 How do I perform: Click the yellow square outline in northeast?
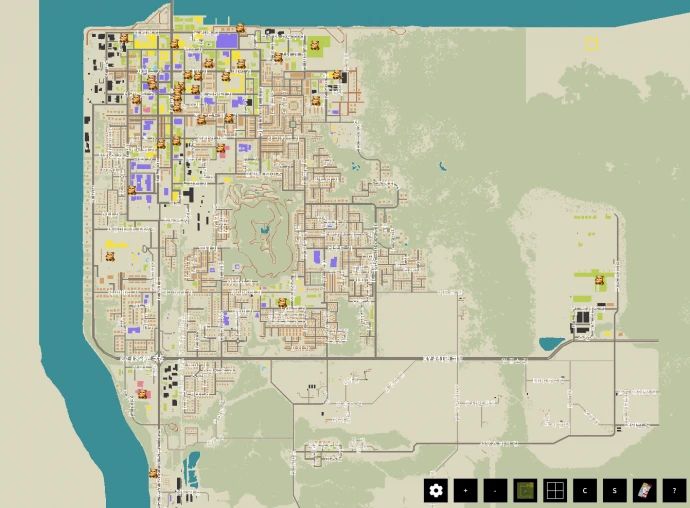click(x=591, y=43)
